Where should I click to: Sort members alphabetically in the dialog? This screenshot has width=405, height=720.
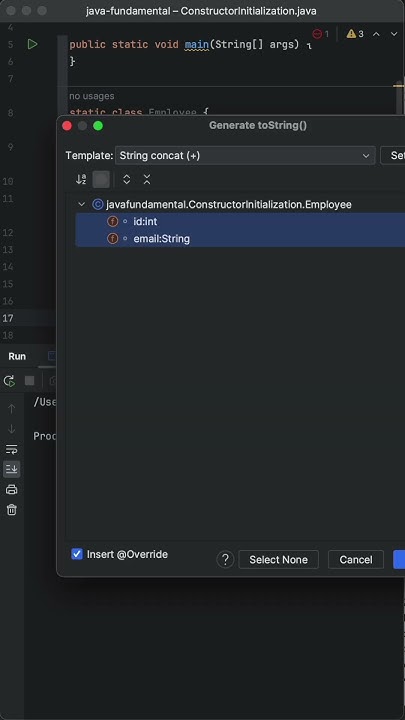(81, 180)
